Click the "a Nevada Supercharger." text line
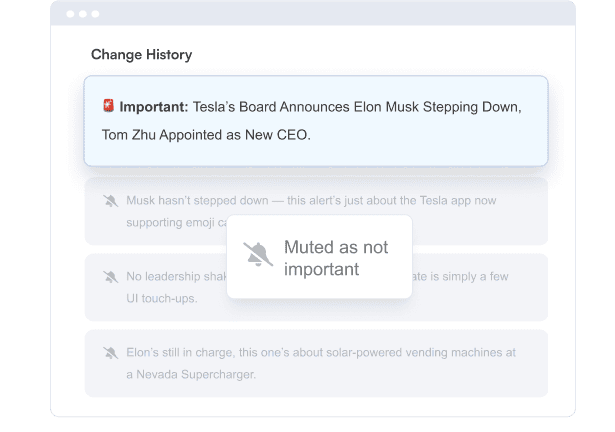Viewport: 615px width, 432px height. coord(191,373)
